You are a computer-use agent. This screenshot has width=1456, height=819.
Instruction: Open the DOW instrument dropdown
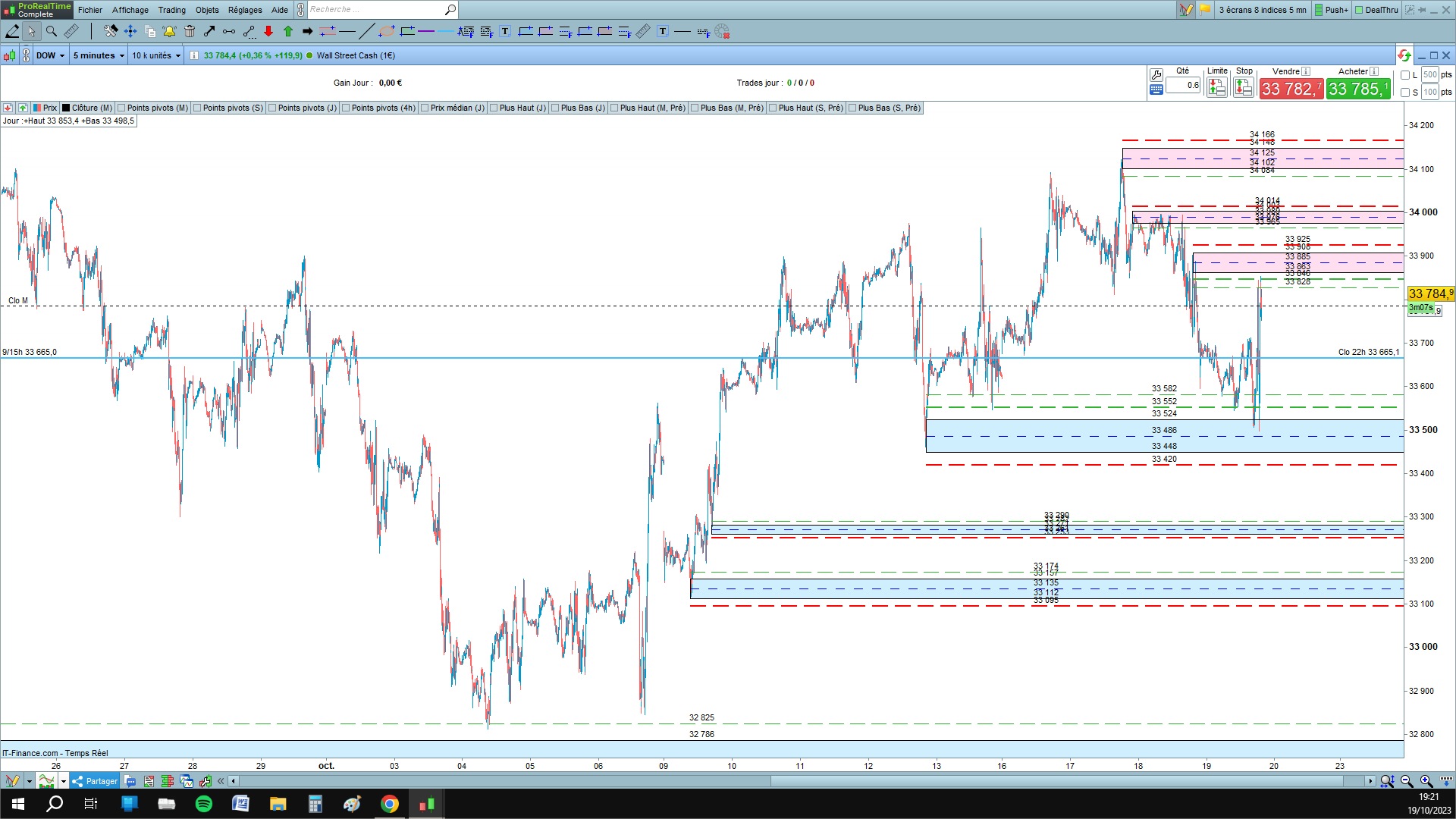[51, 55]
